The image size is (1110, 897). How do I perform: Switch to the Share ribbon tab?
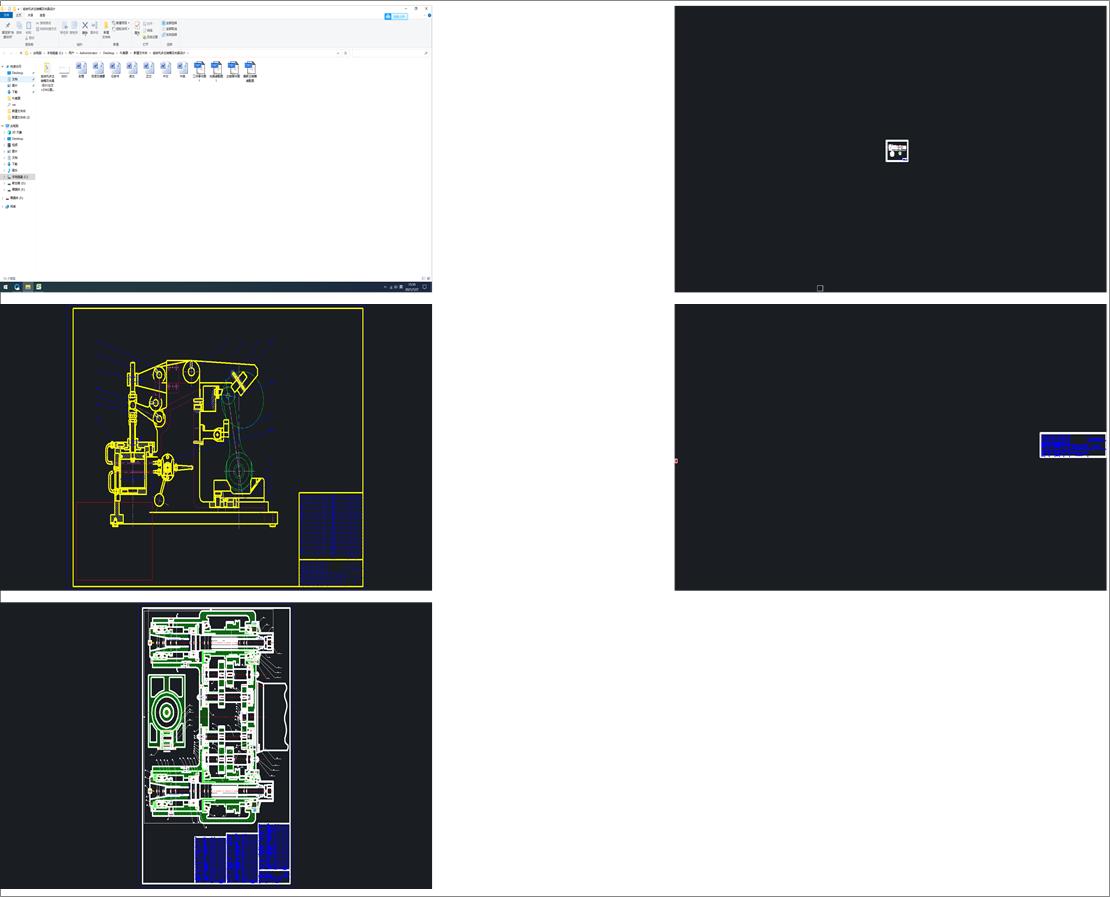coord(30,15)
